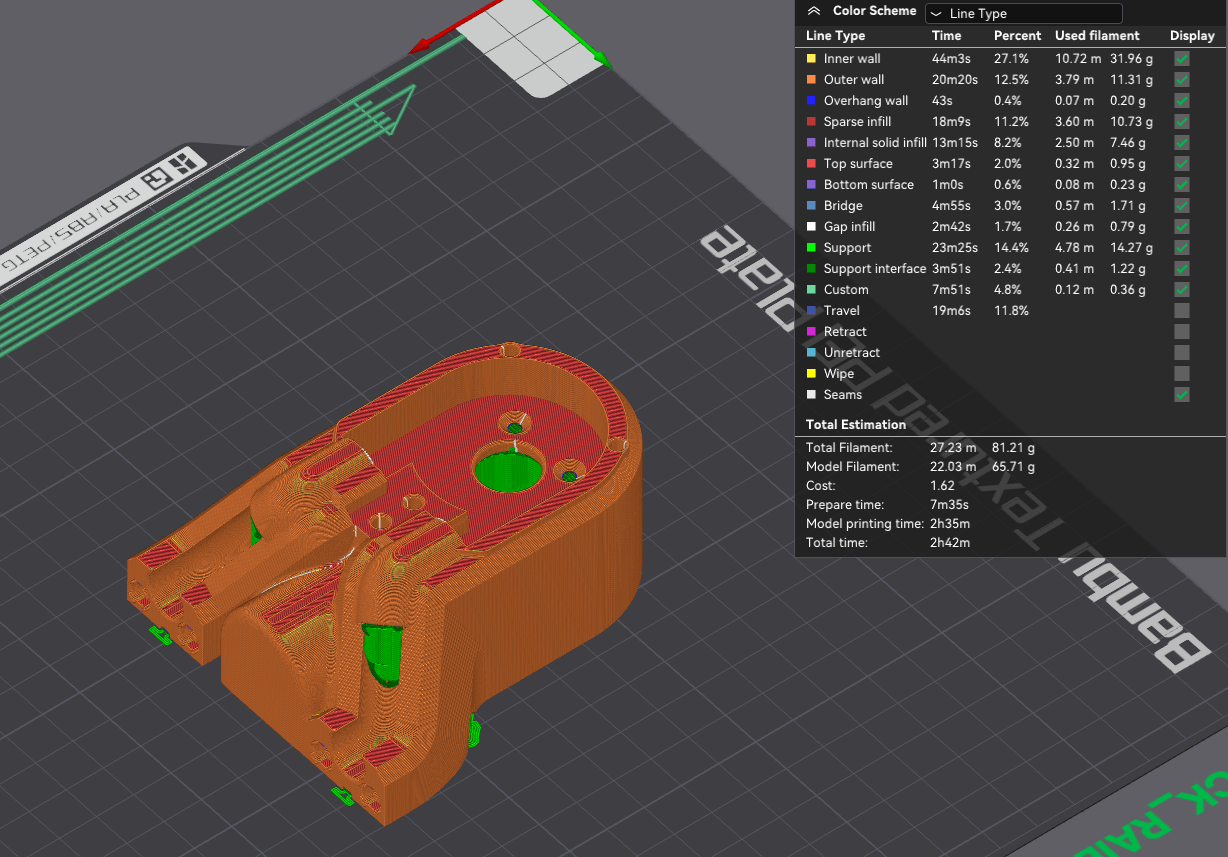Image resolution: width=1228 pixels, height=857 pixels.
Task: Click the Sparse infill legend label
Action: [x=857, y=122]
